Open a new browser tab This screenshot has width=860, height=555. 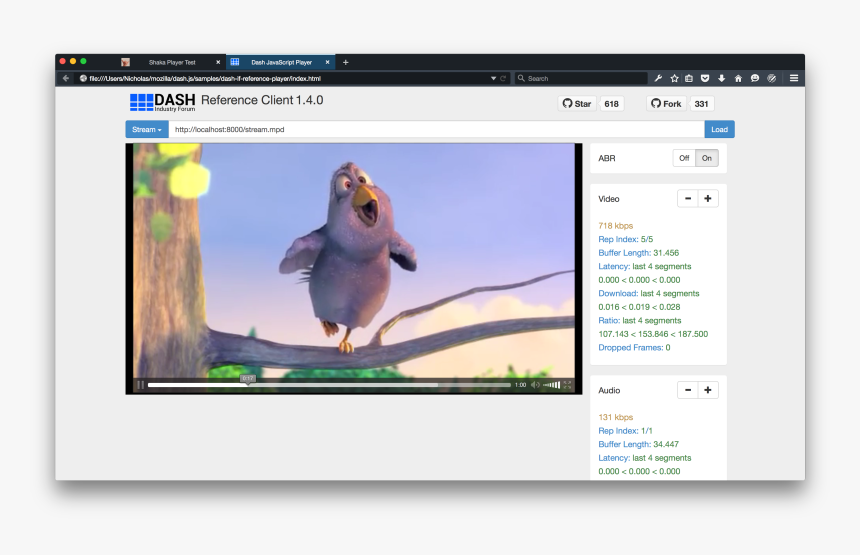coord(346,63)
